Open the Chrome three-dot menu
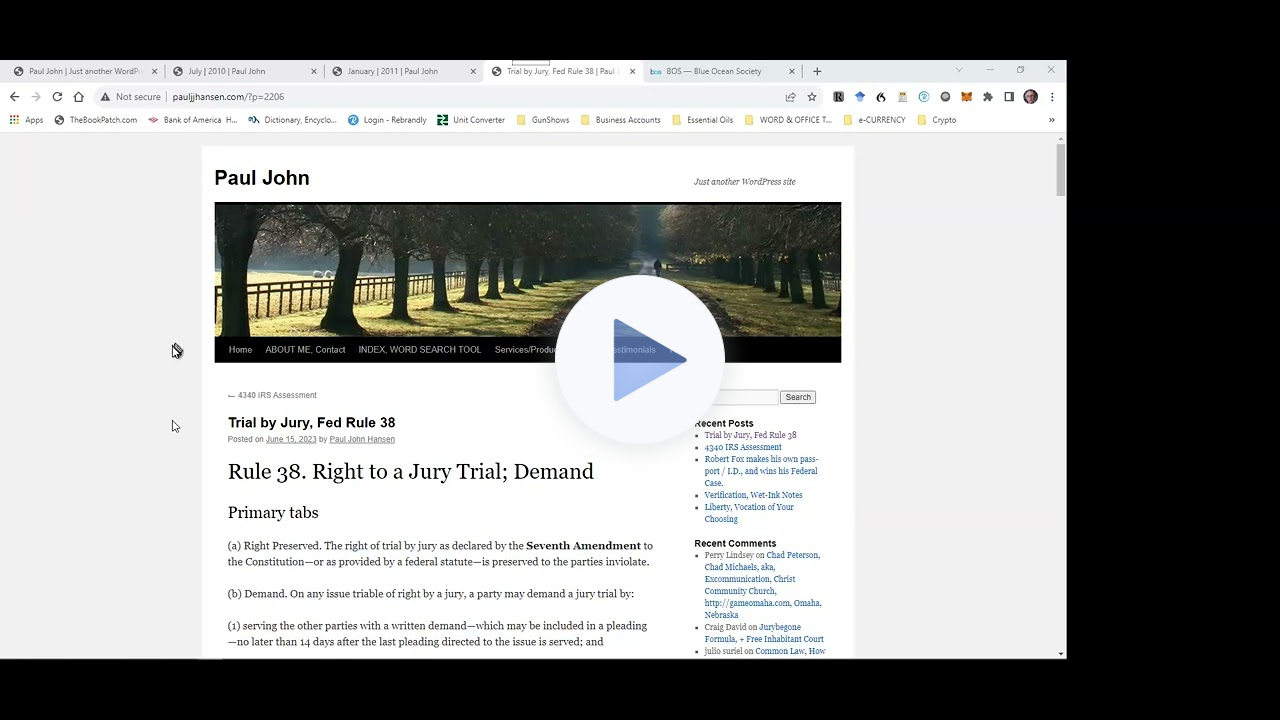Image resolution: width=1280 pixels, height=720 pixels. click(1052, 97)
